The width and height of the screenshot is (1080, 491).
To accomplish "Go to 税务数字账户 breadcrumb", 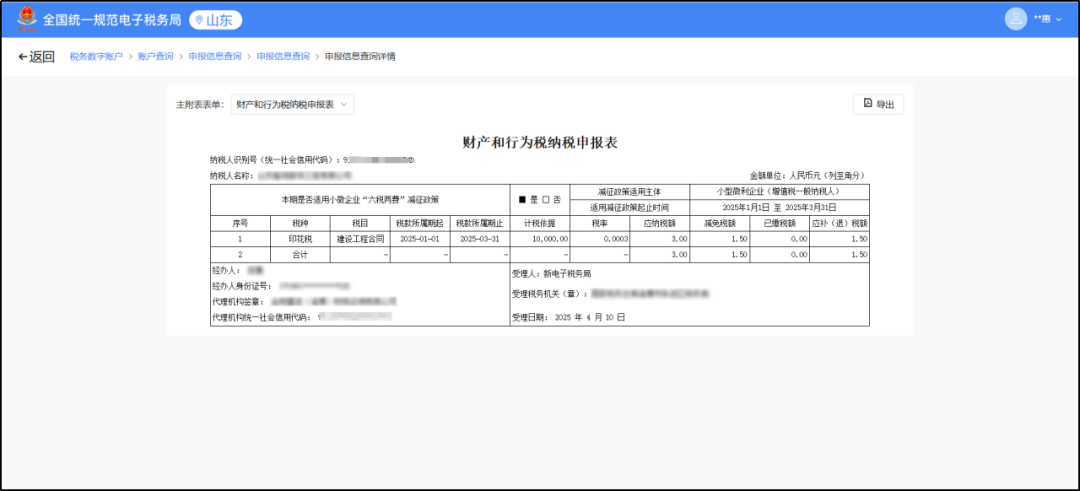I will (x=96, y=56).
